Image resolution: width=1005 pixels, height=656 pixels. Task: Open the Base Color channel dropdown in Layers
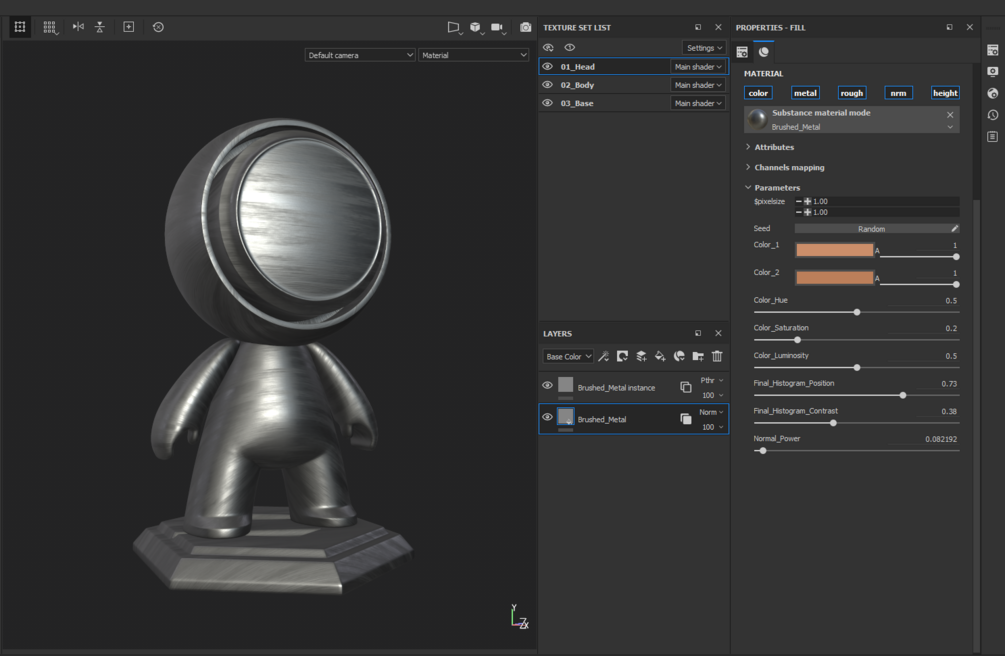[569, 357]
